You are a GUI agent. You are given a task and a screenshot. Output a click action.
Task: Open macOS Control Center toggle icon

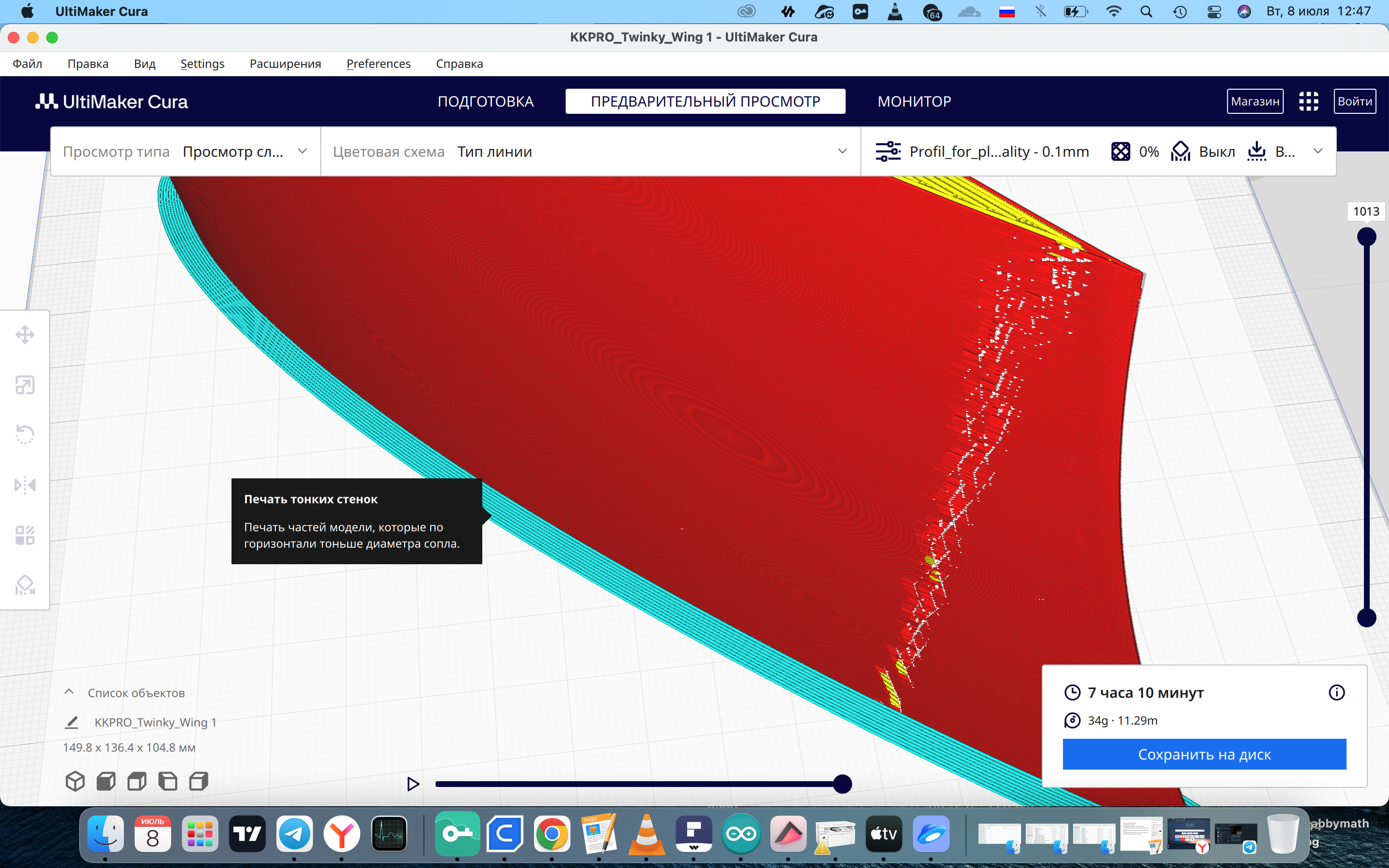pos(1213,12)
